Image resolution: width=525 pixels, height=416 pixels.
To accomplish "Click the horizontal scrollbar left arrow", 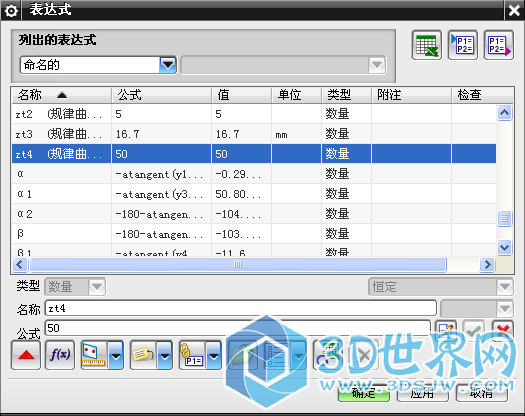I will [19, 265].
